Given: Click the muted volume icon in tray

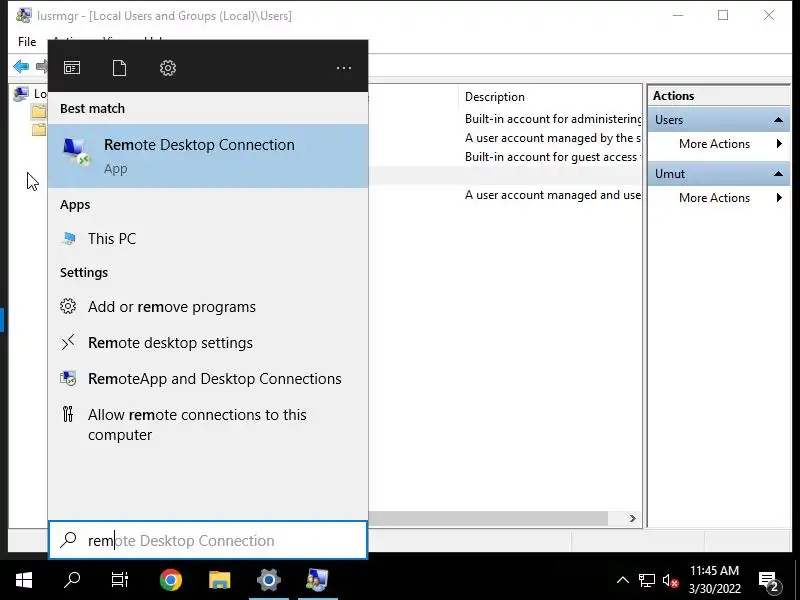Looking at the screenshot, I should pos(670,581).
